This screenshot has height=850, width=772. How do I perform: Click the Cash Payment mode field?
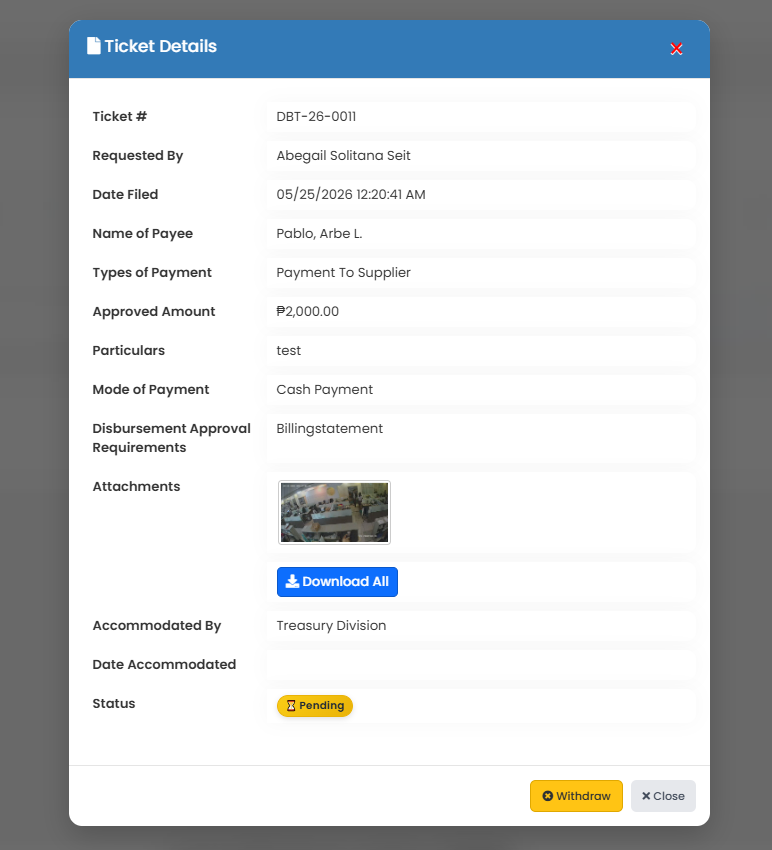480,390
